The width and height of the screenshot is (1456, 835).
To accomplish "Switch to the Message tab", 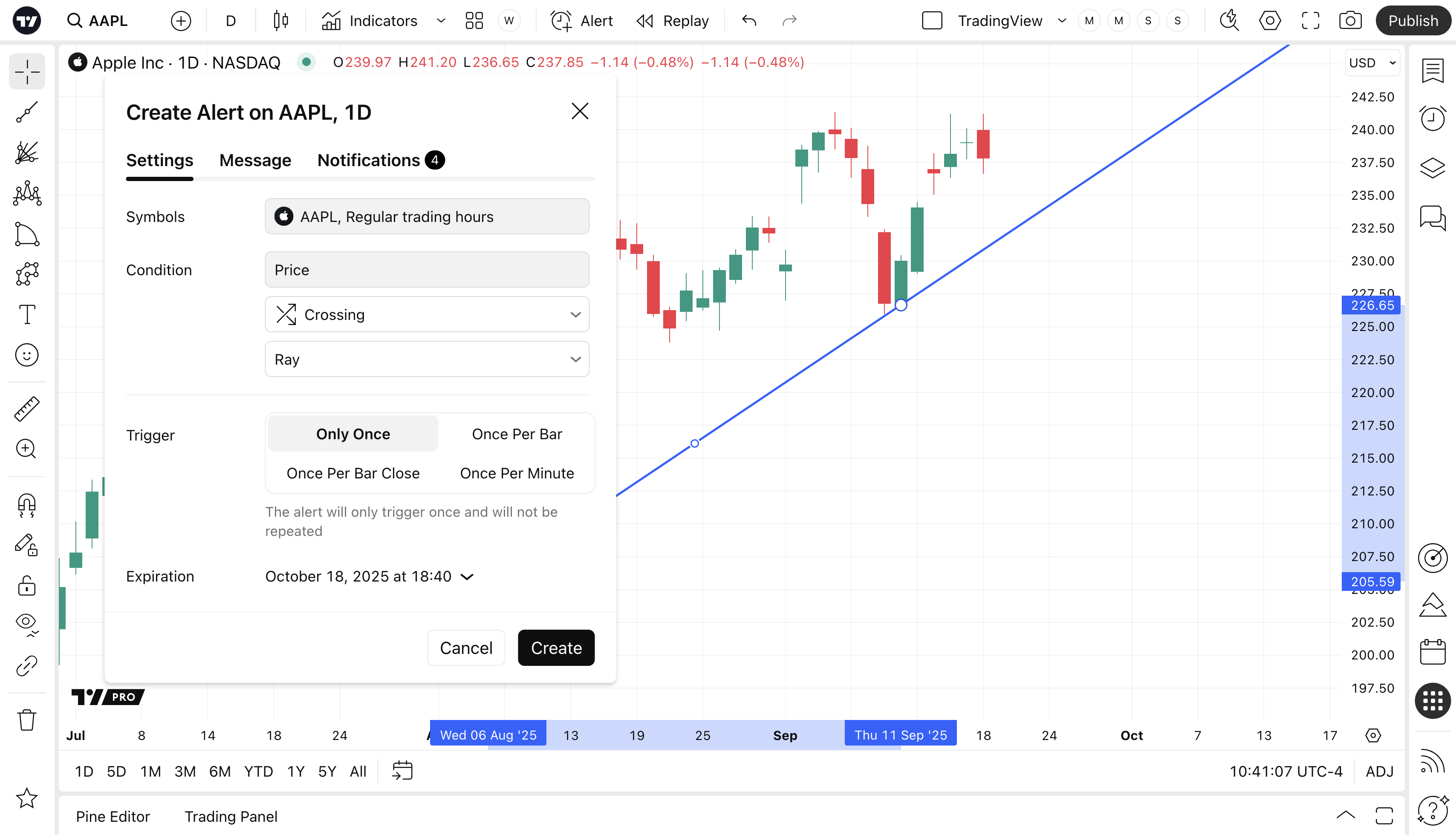I will (x=255, y=161).
